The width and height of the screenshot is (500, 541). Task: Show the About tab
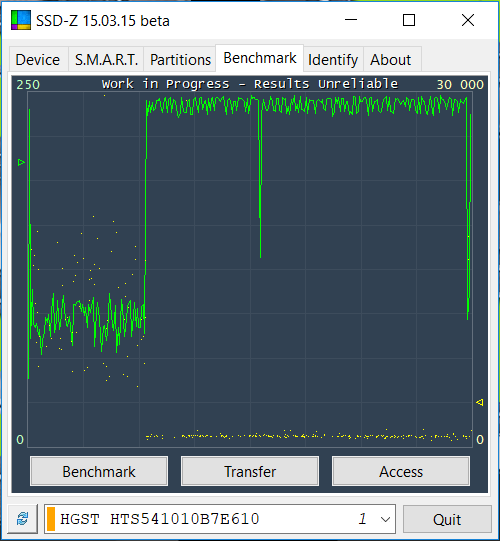(x=392, y=59)
